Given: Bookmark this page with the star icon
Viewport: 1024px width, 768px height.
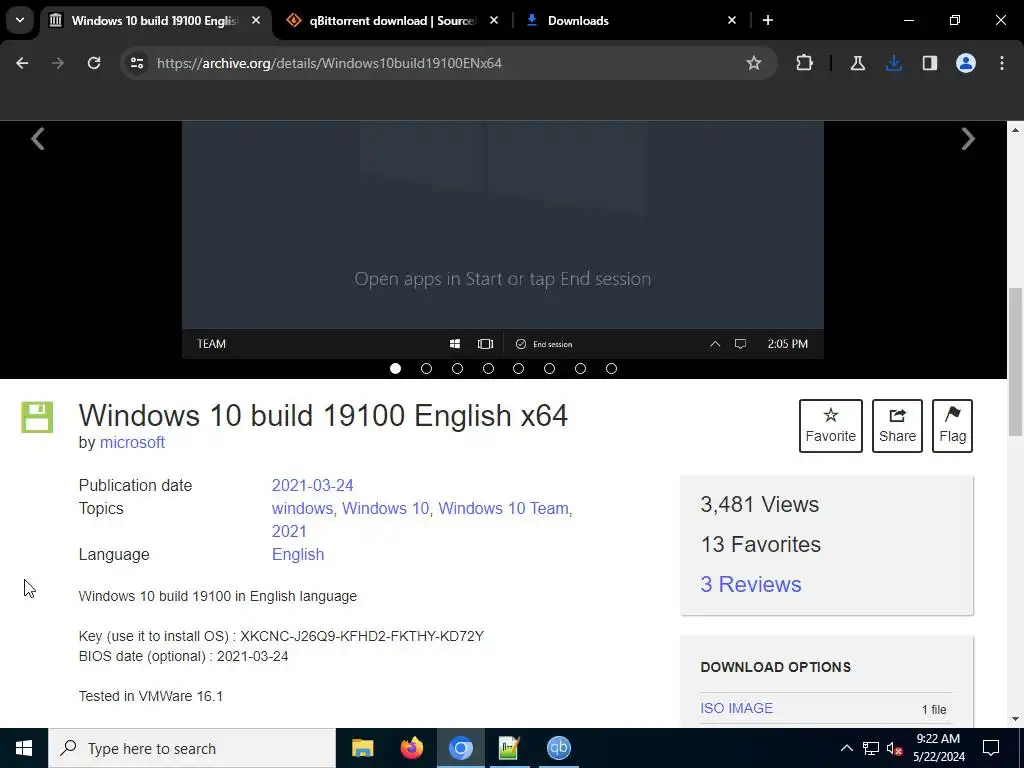Looking at the screenshot, I should tap(754, 63).
